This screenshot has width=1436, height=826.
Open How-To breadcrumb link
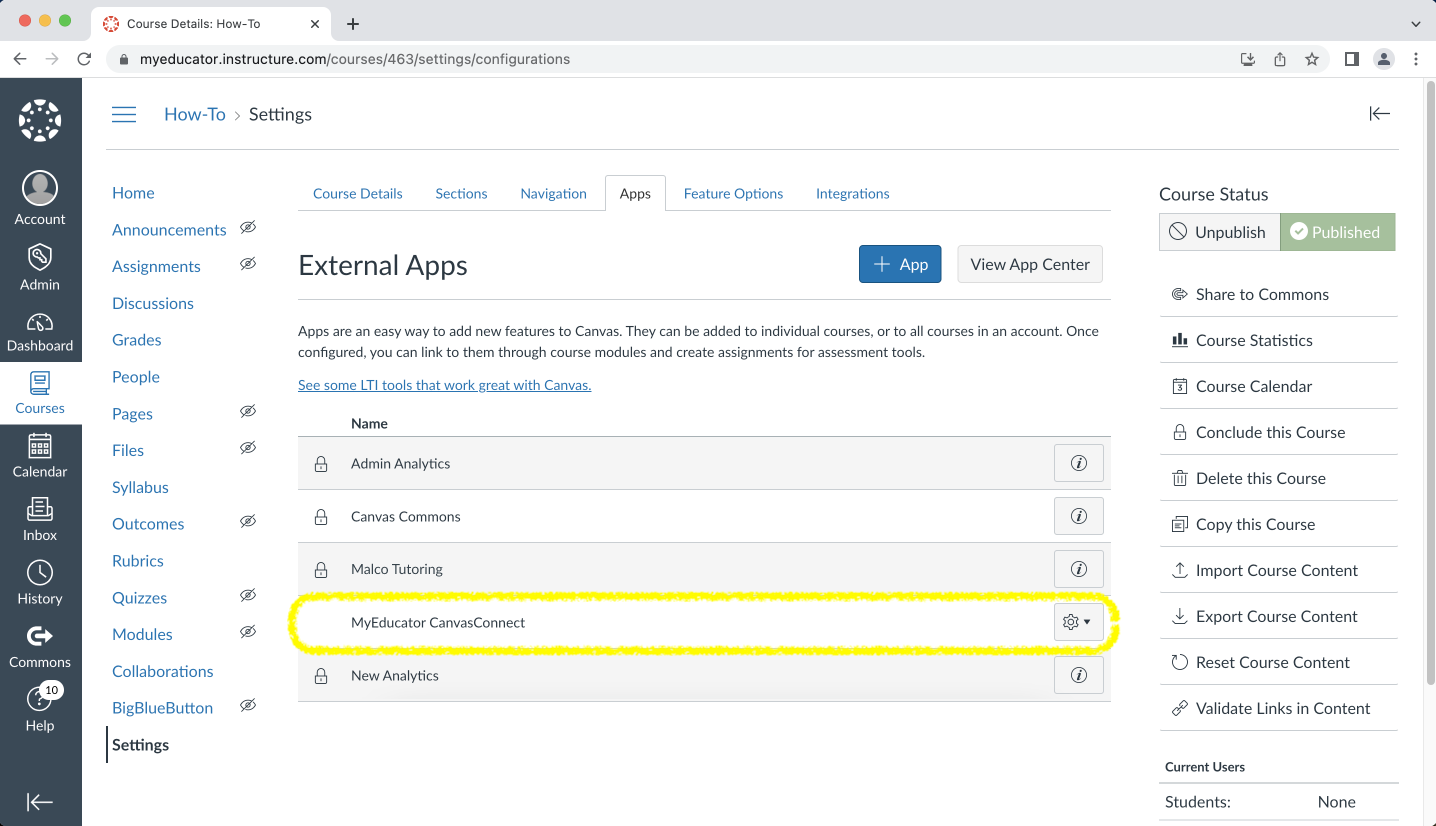195,114
